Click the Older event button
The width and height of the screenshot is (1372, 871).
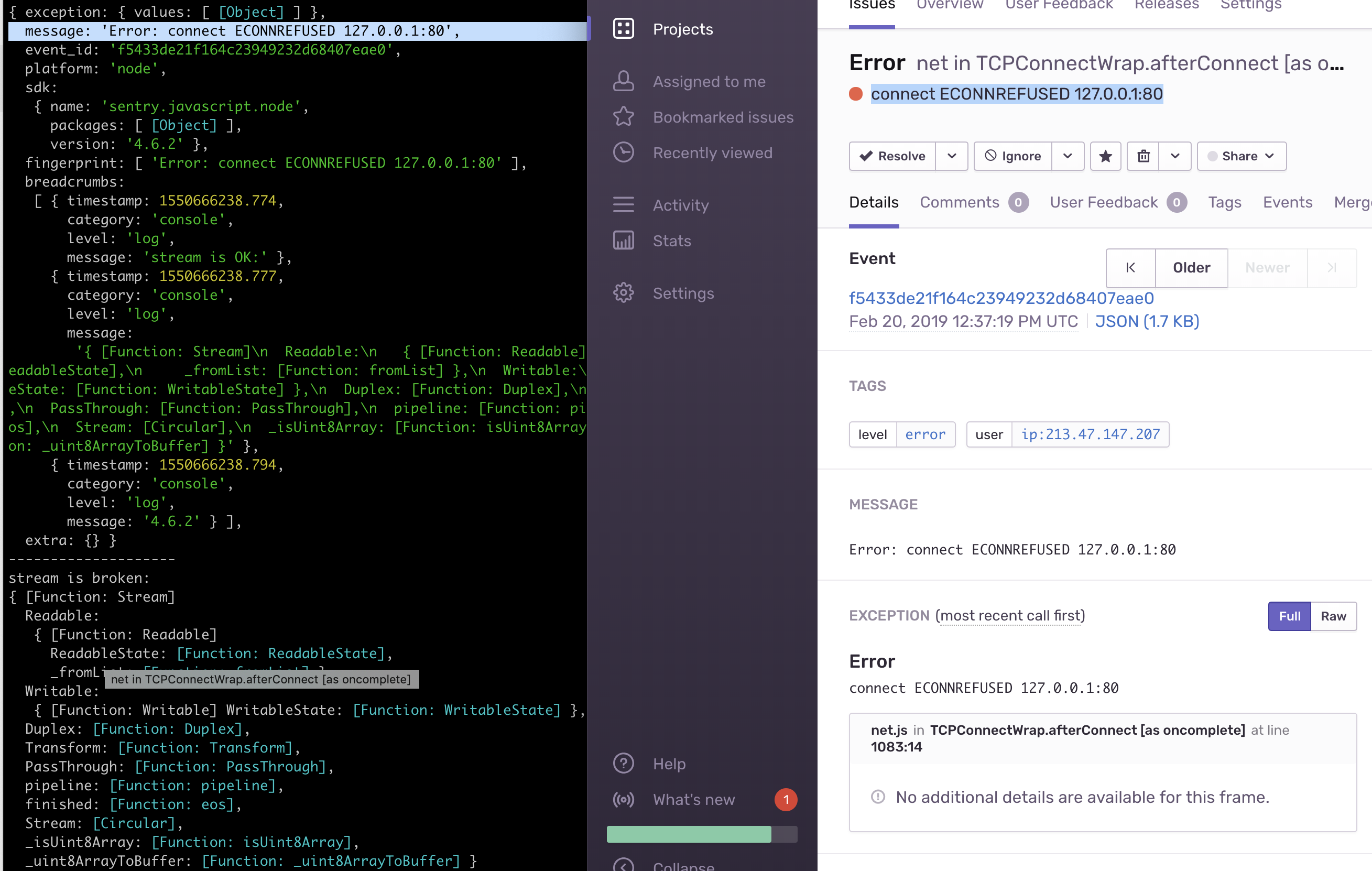(x=1191, y=268)
